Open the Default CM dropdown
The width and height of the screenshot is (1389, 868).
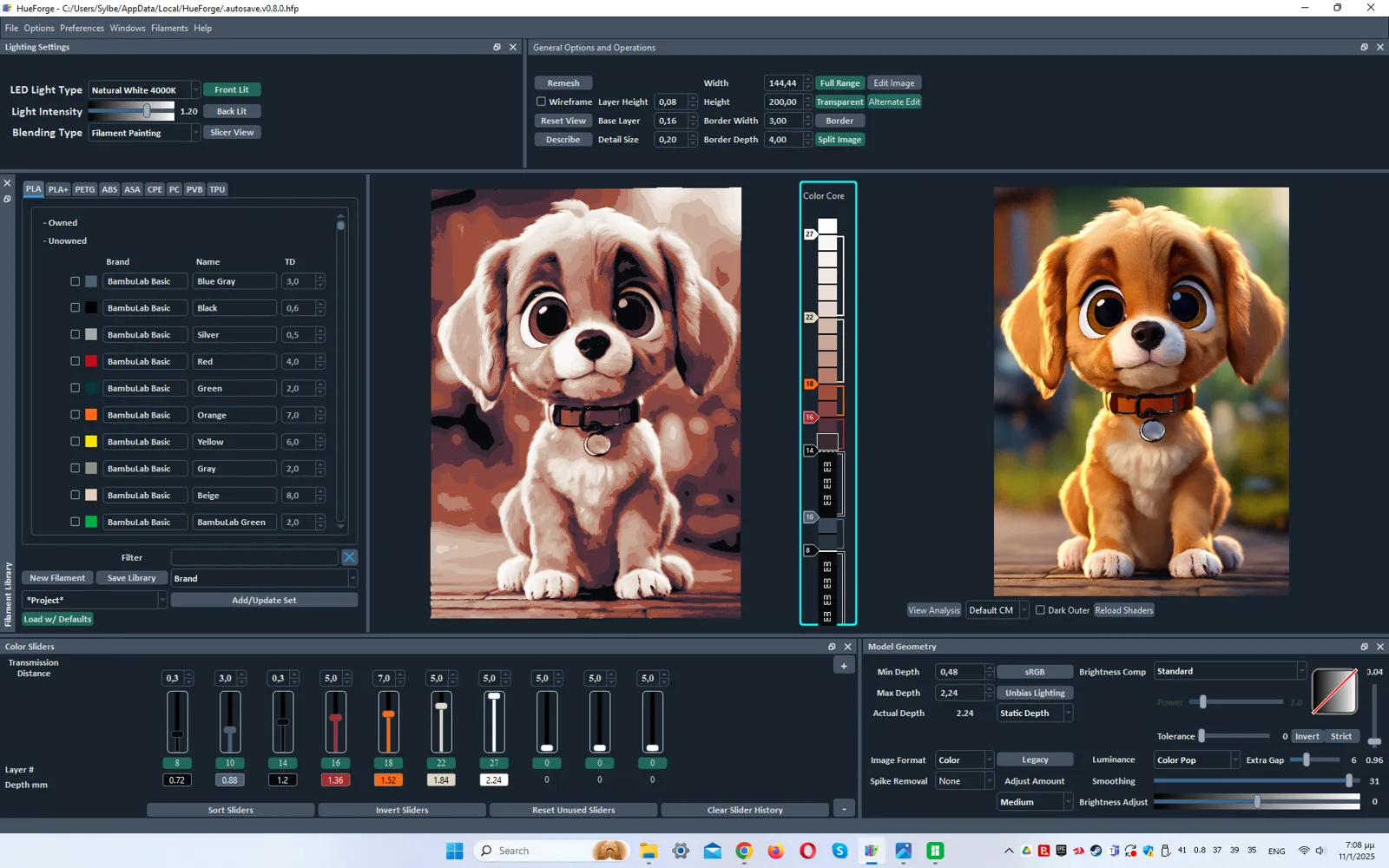997,610
